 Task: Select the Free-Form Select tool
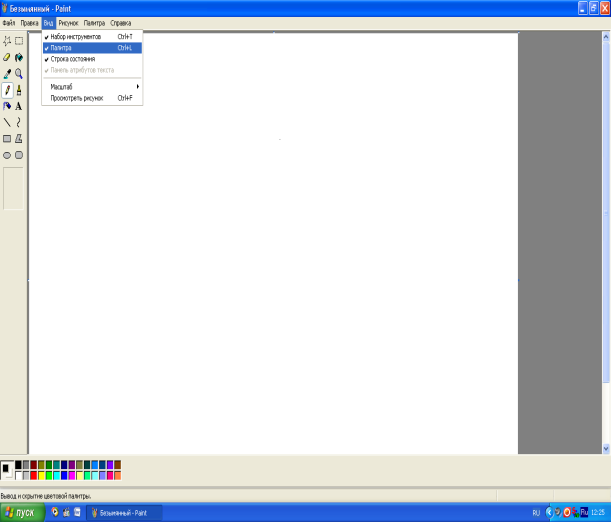(7, 41)
